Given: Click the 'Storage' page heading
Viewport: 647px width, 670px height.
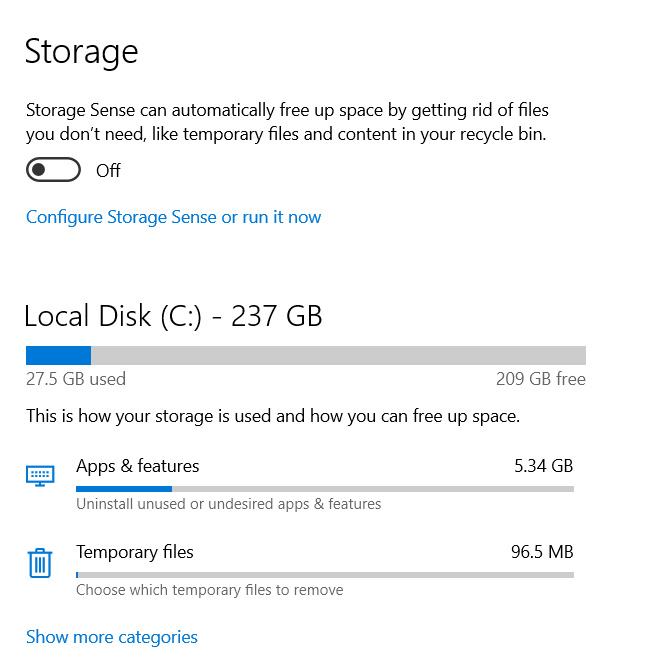Looking at the screenshot, I should click(81, 52).
